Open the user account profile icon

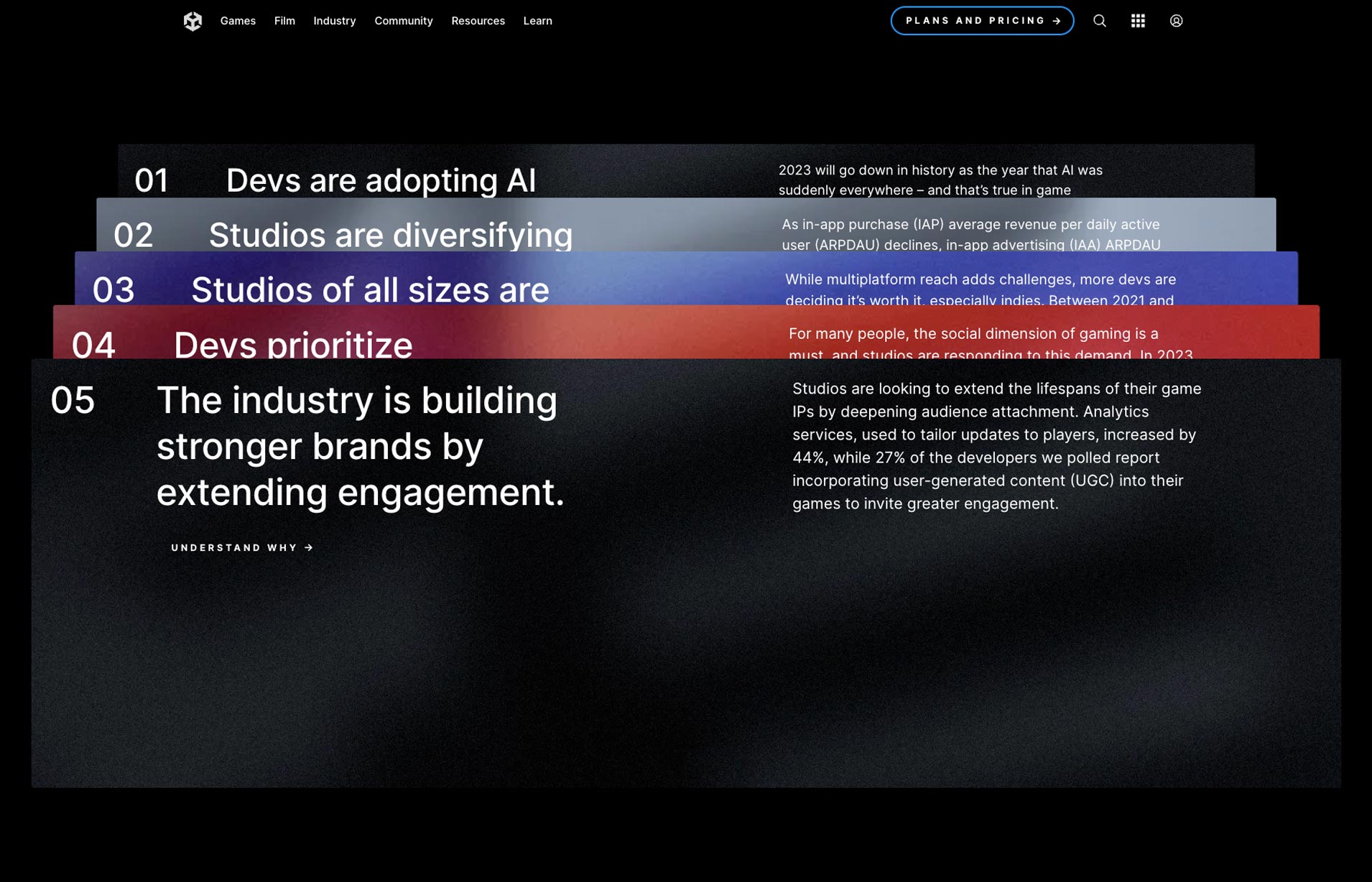[1176, 21]
